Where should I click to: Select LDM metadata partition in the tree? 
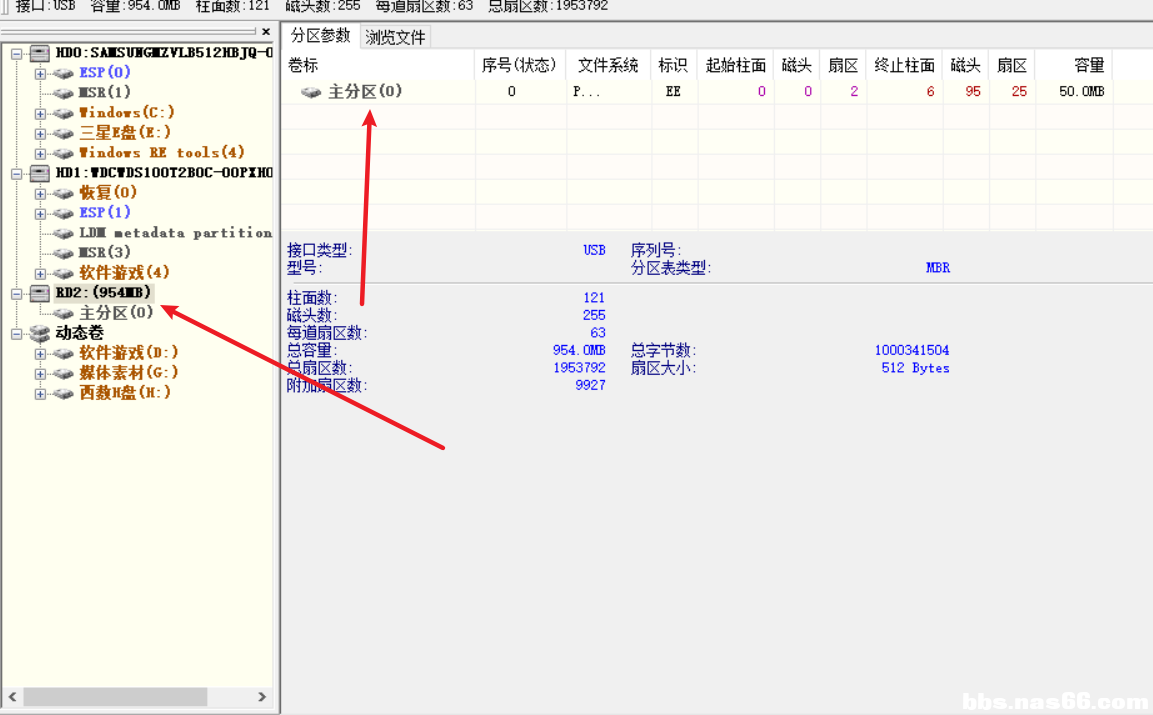tap(175, 233)
